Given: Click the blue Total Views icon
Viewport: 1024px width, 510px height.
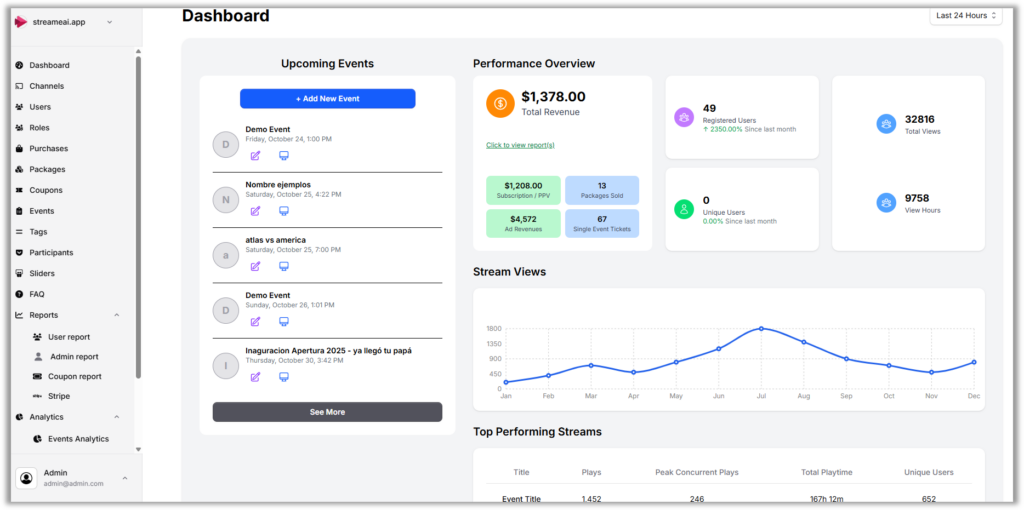Looking at the screenshot, I should point(886,124).
